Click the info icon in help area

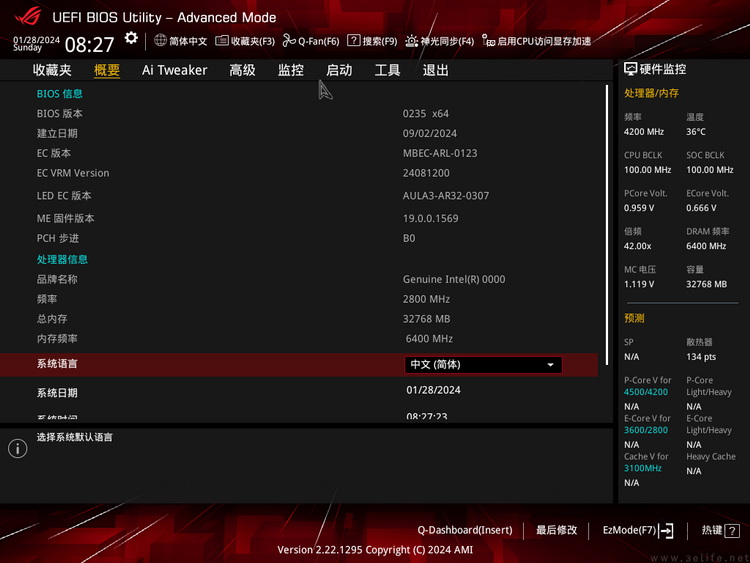tap(18, 449)
